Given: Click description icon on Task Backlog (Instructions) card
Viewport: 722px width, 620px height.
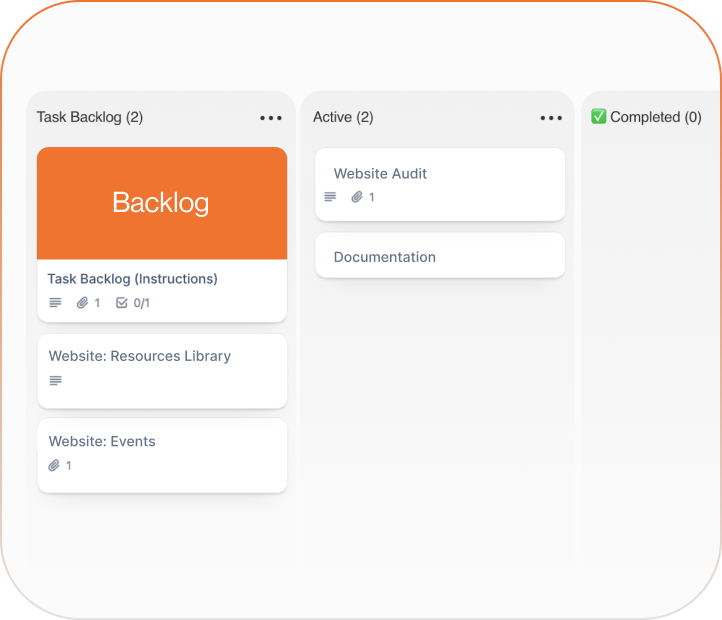Looking at the screenshot, I should coord(55,303).
